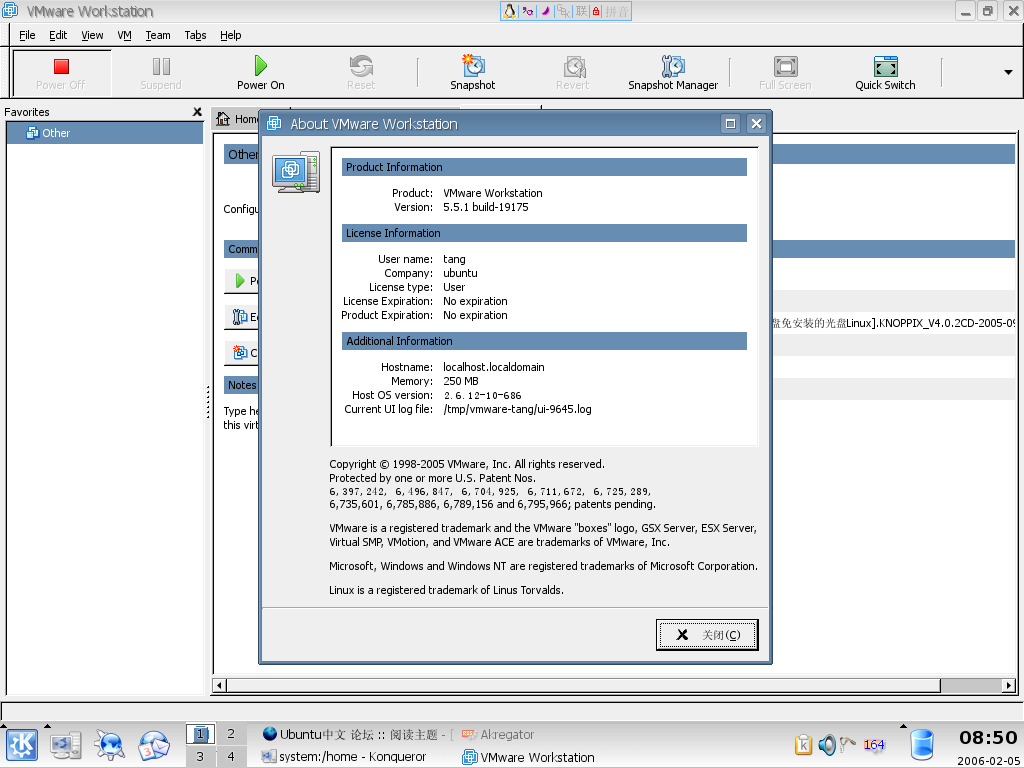Click the tray icon between speaker and 164

[848, 743]
